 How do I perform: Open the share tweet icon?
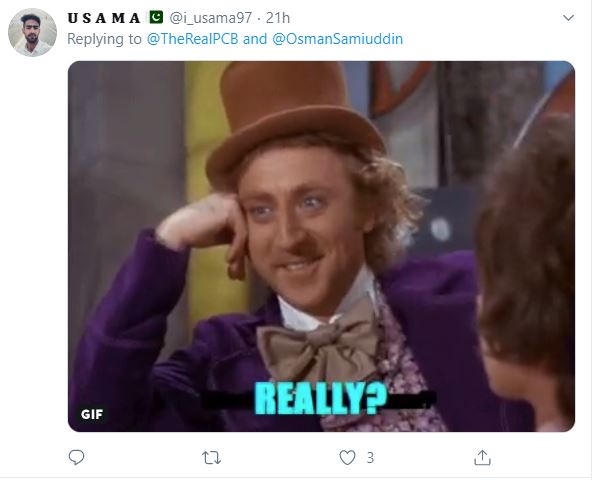tap(482, 458)
